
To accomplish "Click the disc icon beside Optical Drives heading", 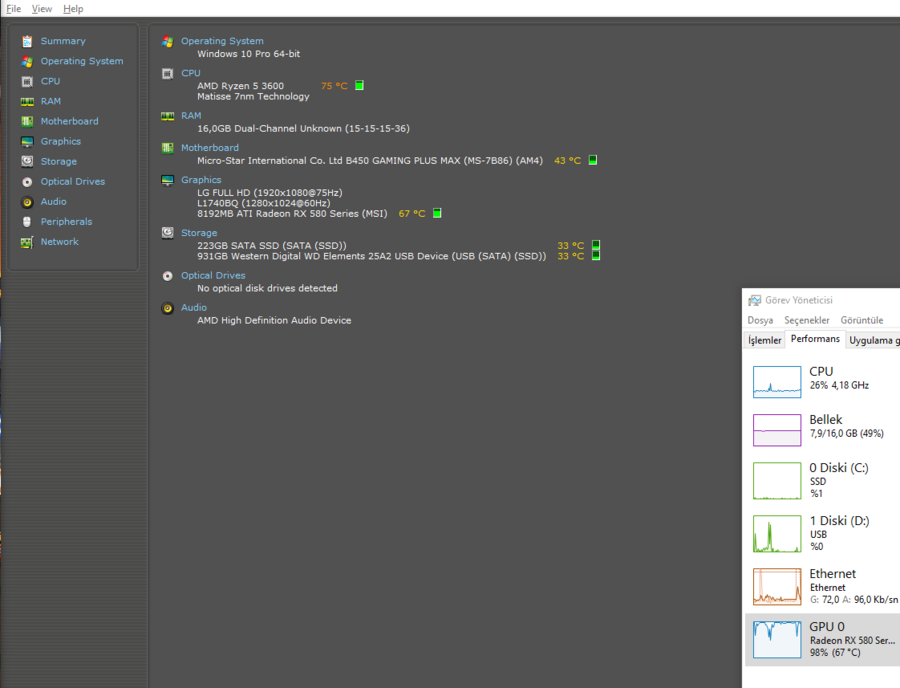I will [168, 276].
